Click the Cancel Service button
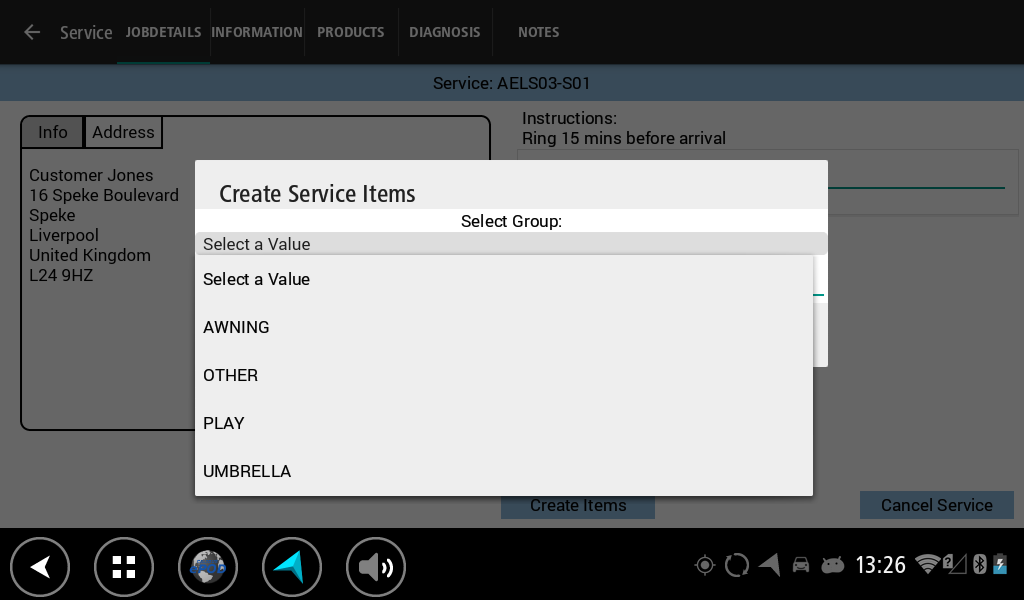 (936, 505)
